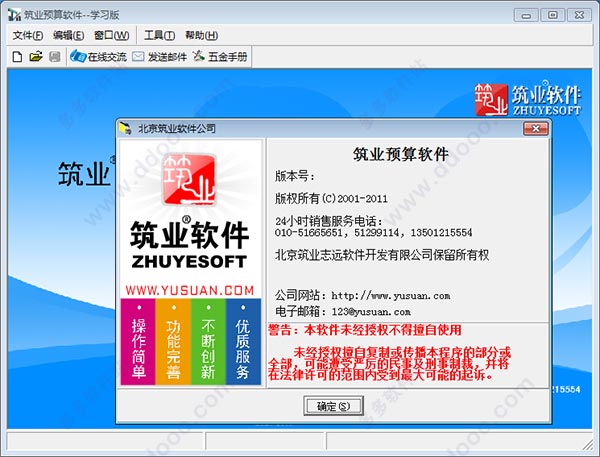Click the email 123@yusuan.com

click(371, 312)
